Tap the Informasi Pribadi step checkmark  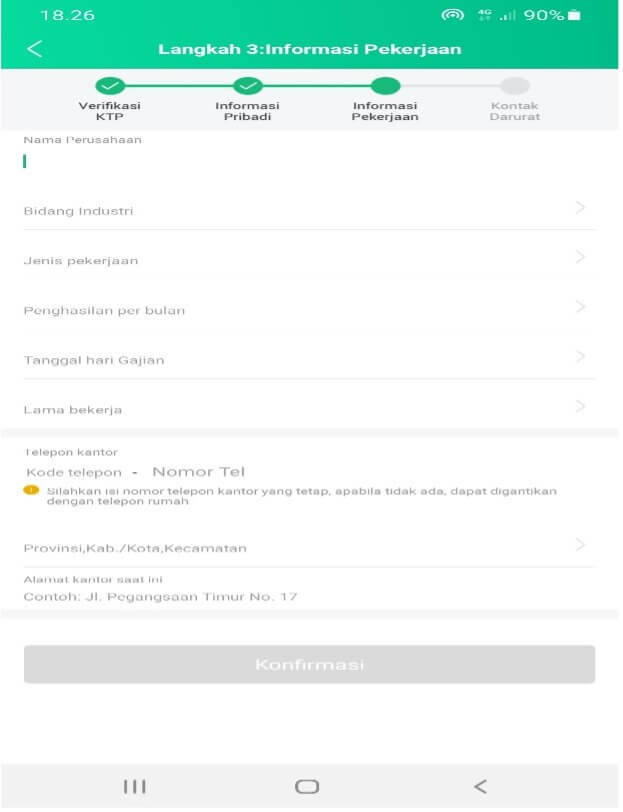tap(247, 86)
